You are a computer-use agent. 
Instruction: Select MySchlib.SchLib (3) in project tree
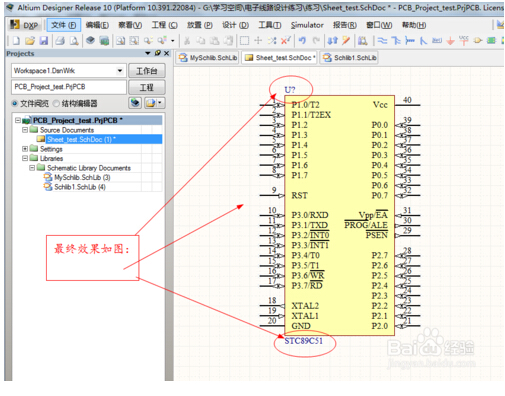[82, 177]
